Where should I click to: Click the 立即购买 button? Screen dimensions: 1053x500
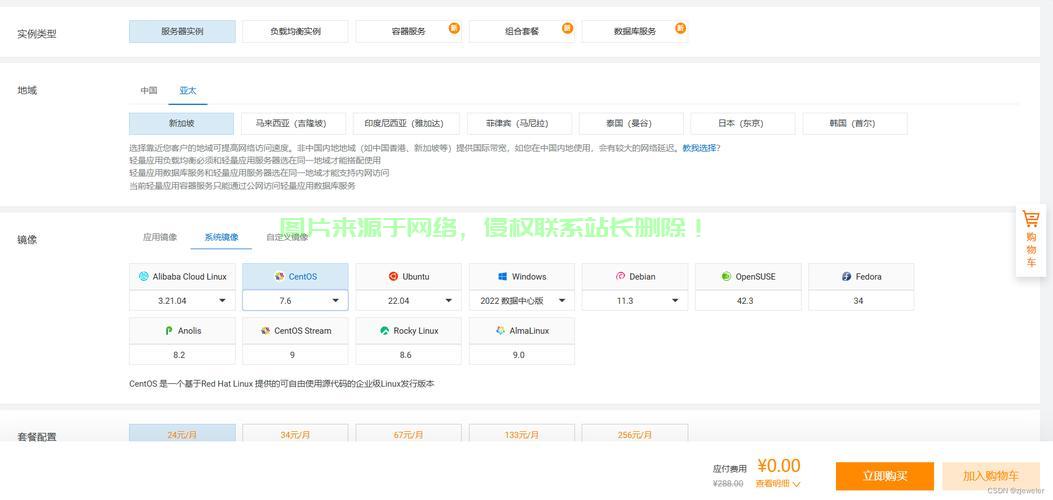(x=884, y=476)
